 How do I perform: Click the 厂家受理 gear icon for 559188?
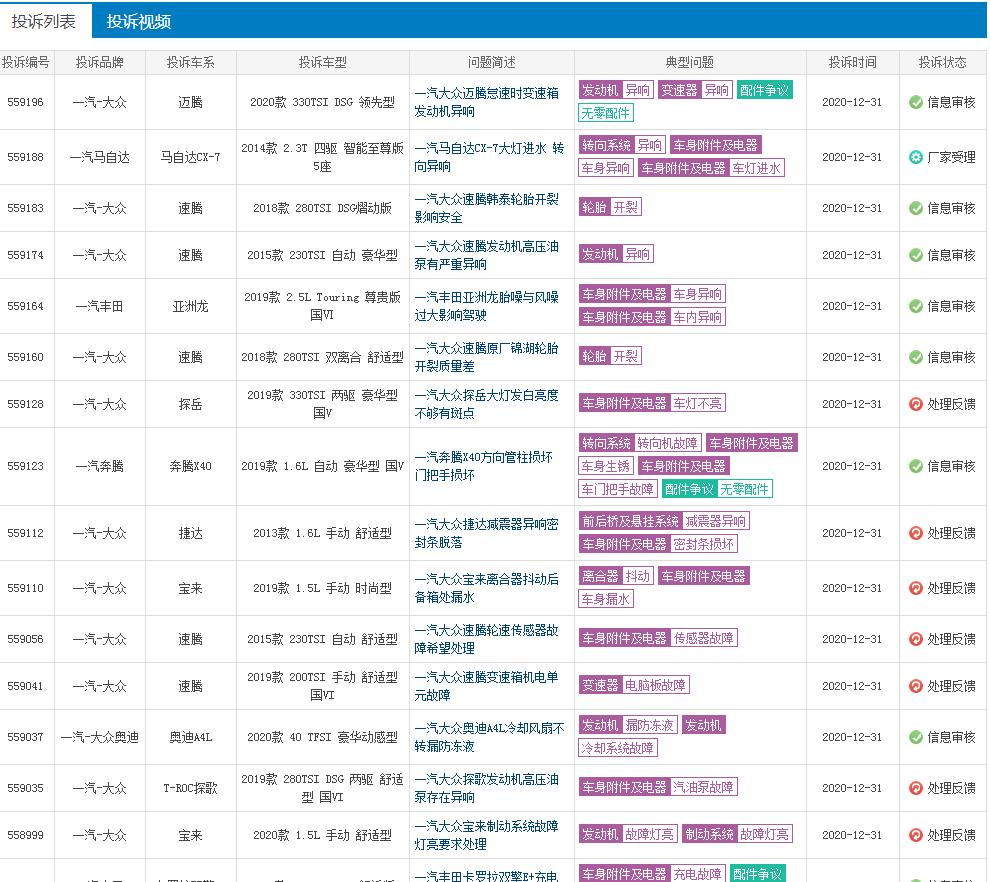coord(915,157)
